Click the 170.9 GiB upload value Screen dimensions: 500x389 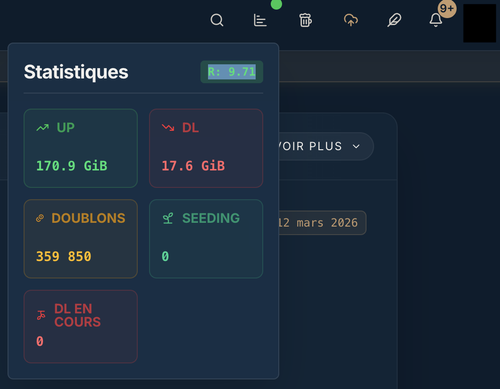(x=72, y=166)
